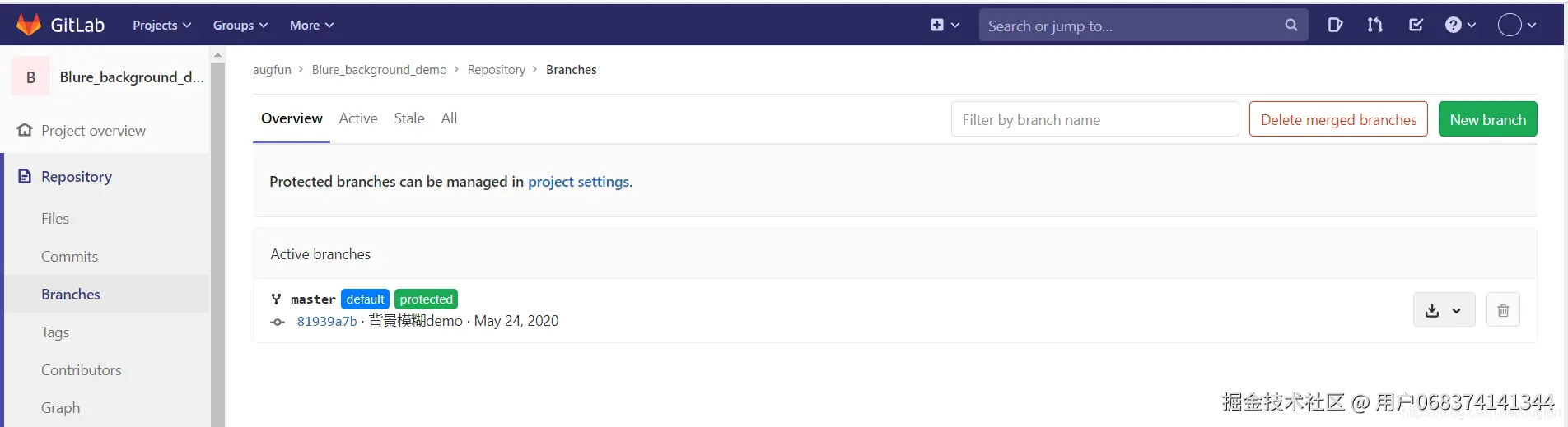The height and width of the screenshot is (427, 1568).
Task: Open merge requests icon in navbar
Action: coord(1374,25)
